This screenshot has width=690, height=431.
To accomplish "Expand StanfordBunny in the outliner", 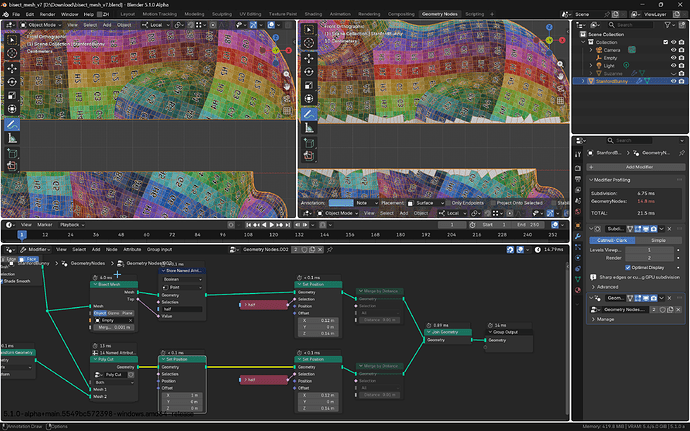I will coord(584,81).
